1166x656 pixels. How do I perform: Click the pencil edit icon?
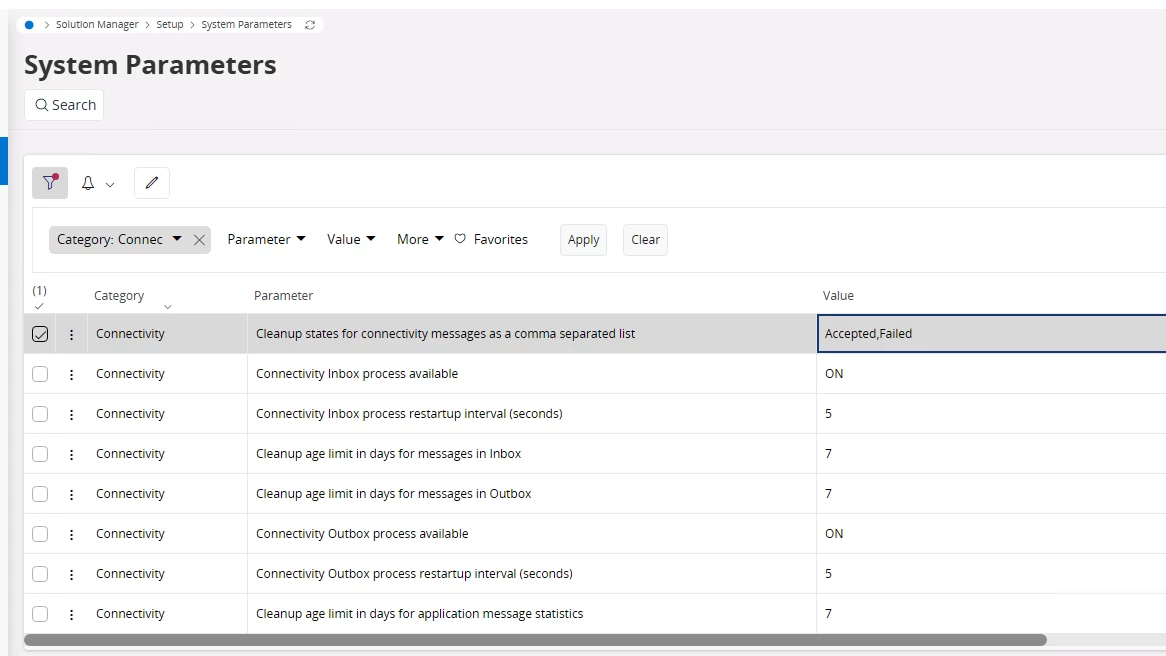152,183
